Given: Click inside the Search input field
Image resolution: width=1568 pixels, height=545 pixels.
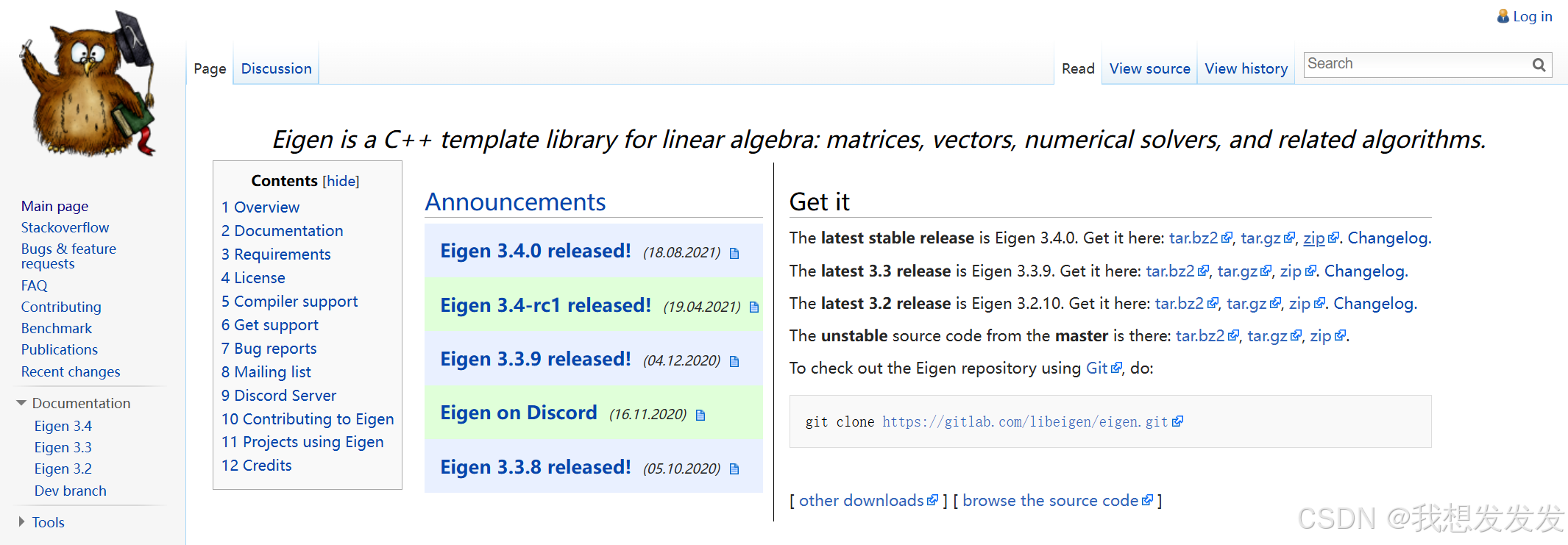Looking at the screenshot, I should click(1417, 64).
